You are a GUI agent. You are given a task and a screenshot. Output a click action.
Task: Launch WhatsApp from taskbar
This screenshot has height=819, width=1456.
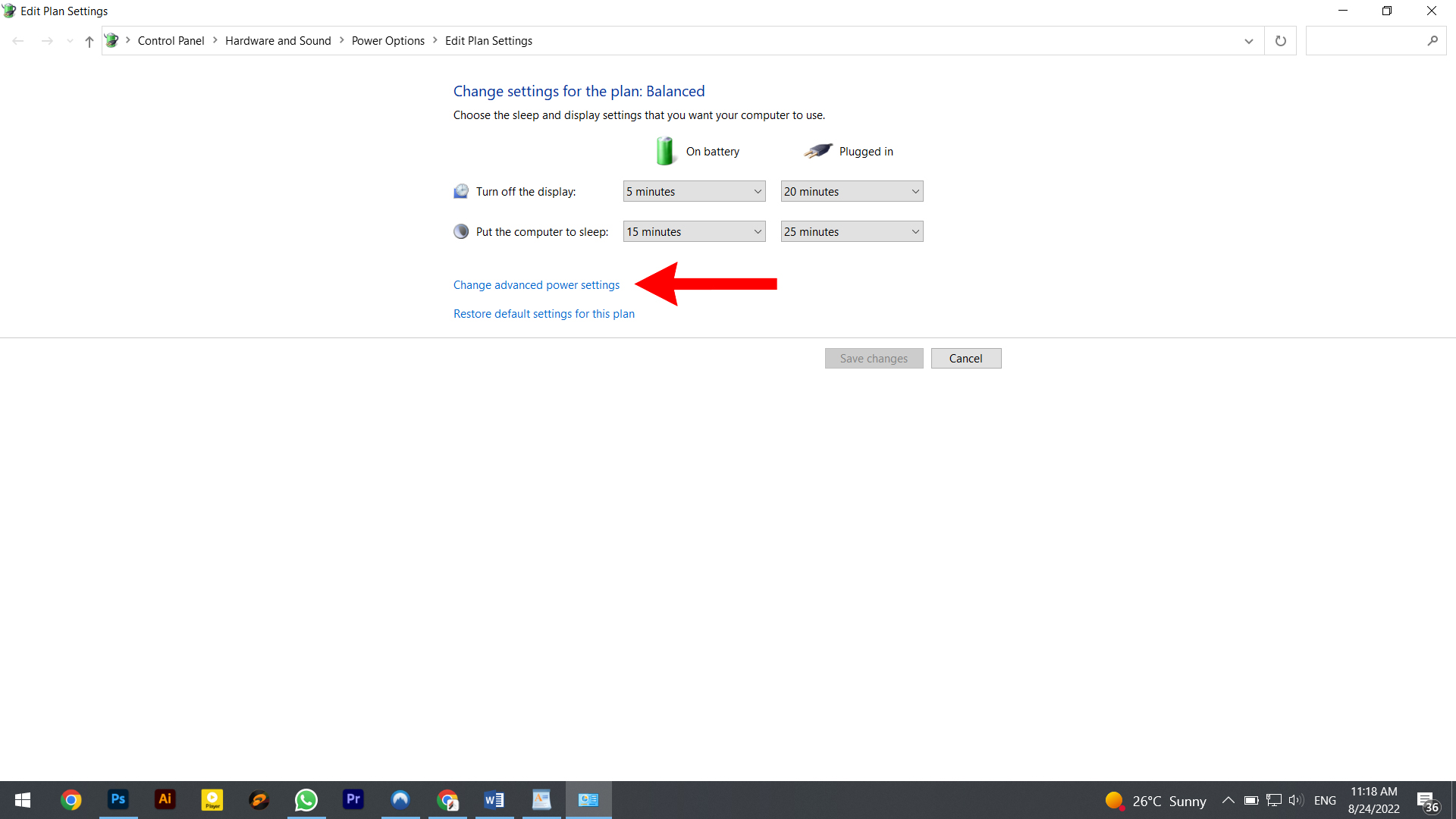306,799
